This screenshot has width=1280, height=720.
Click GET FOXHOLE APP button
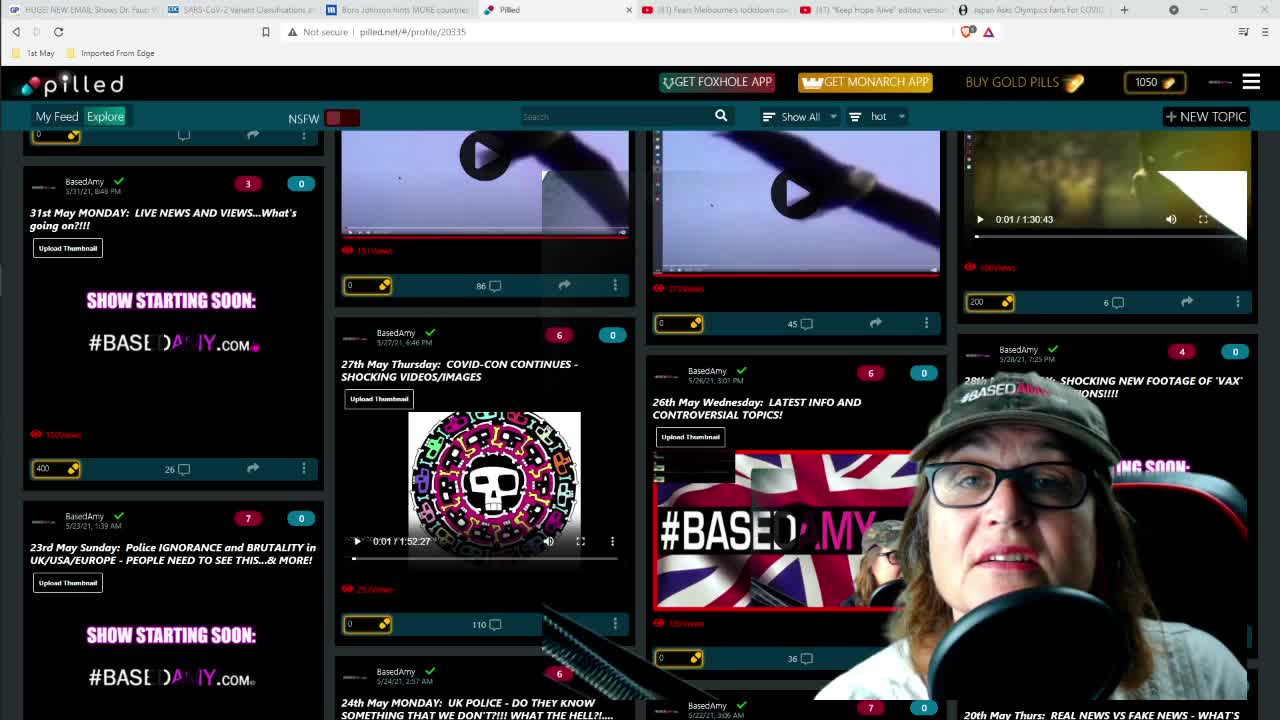pyautogui.click(x=717, y=82)
